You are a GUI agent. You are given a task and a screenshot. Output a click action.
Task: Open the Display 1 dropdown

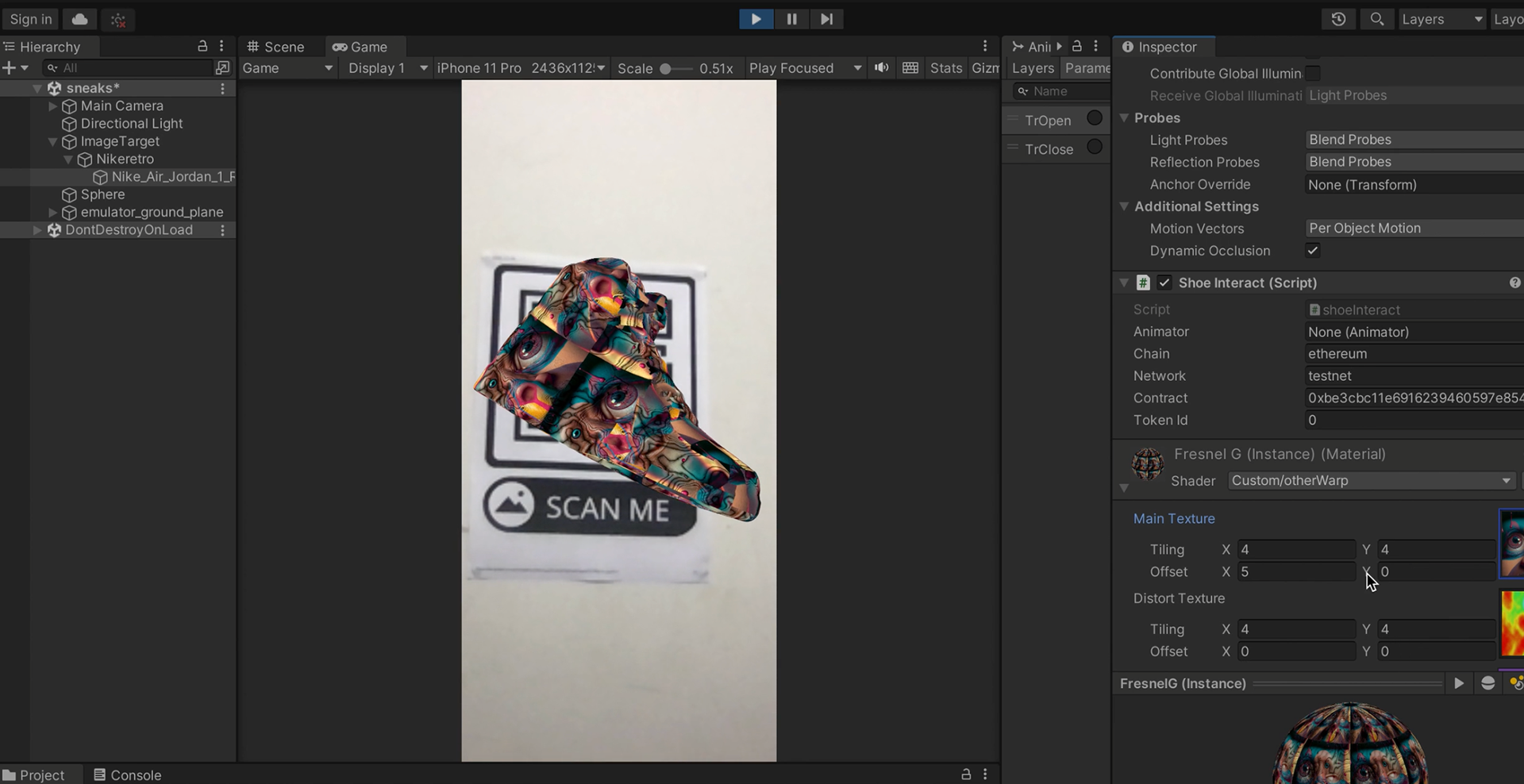pos(387,68)
